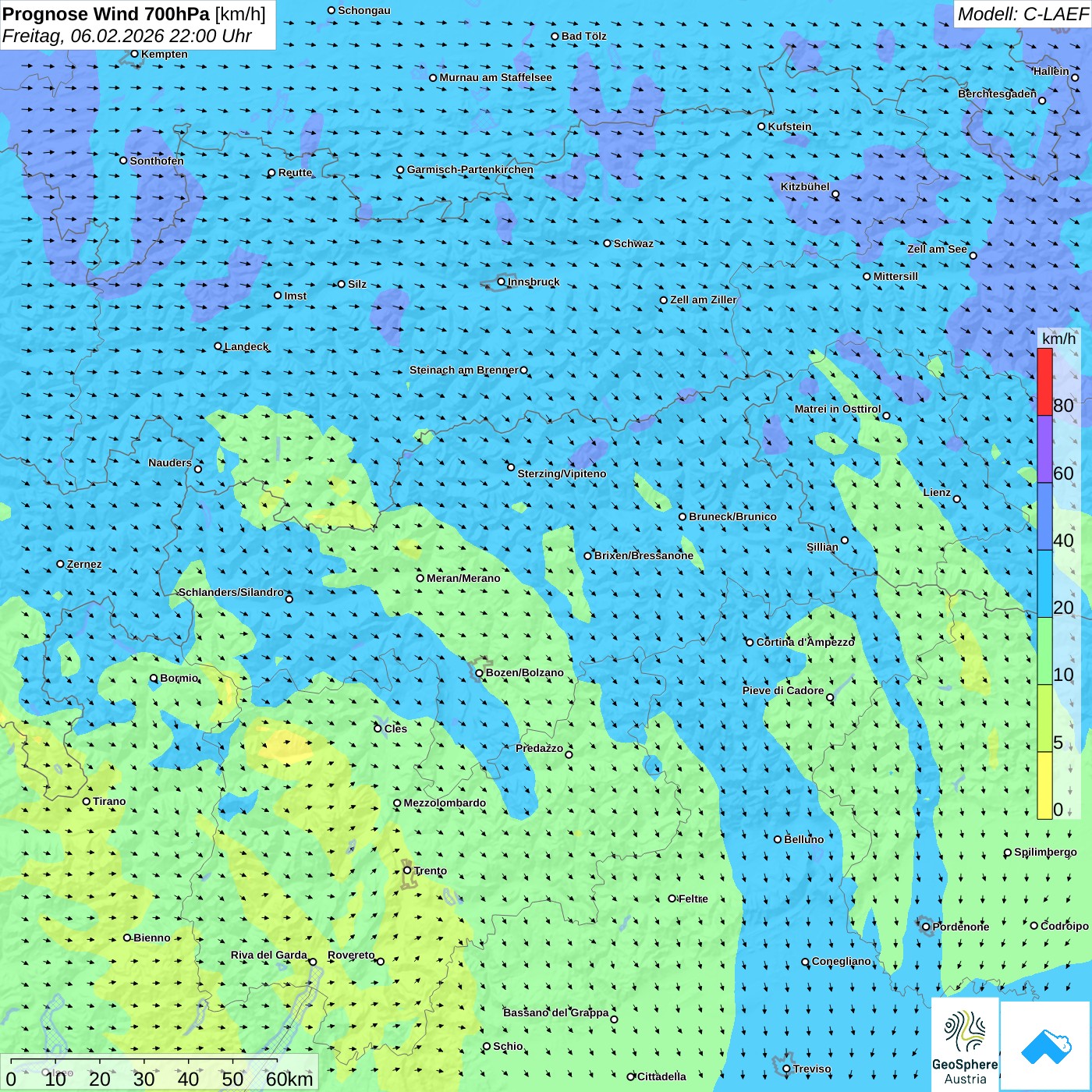Click the Belluno location dot
This screenshot has width=1092, height=1092.
click(778, 839)
